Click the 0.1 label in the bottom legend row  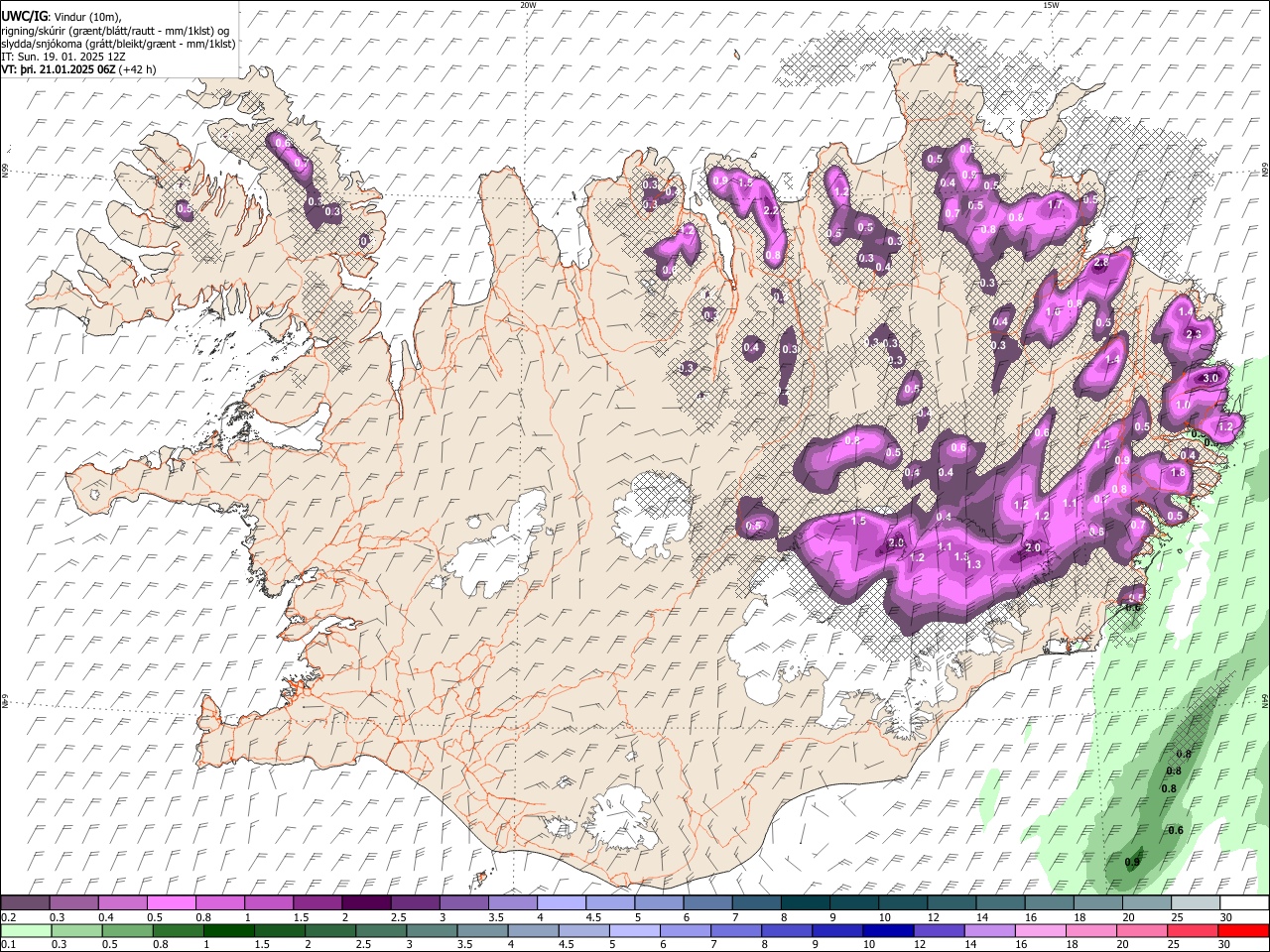click(x=9, y=945)
